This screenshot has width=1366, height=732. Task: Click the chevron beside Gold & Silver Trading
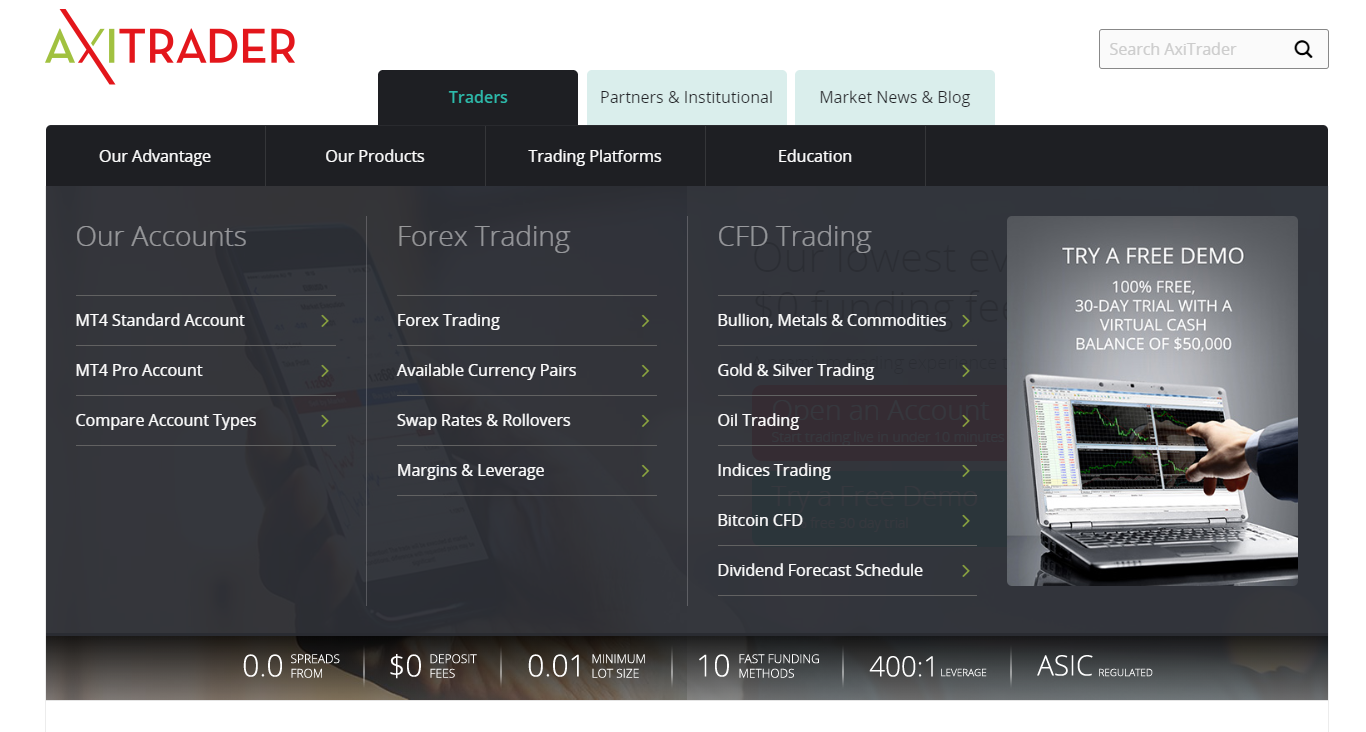point(966,371)
